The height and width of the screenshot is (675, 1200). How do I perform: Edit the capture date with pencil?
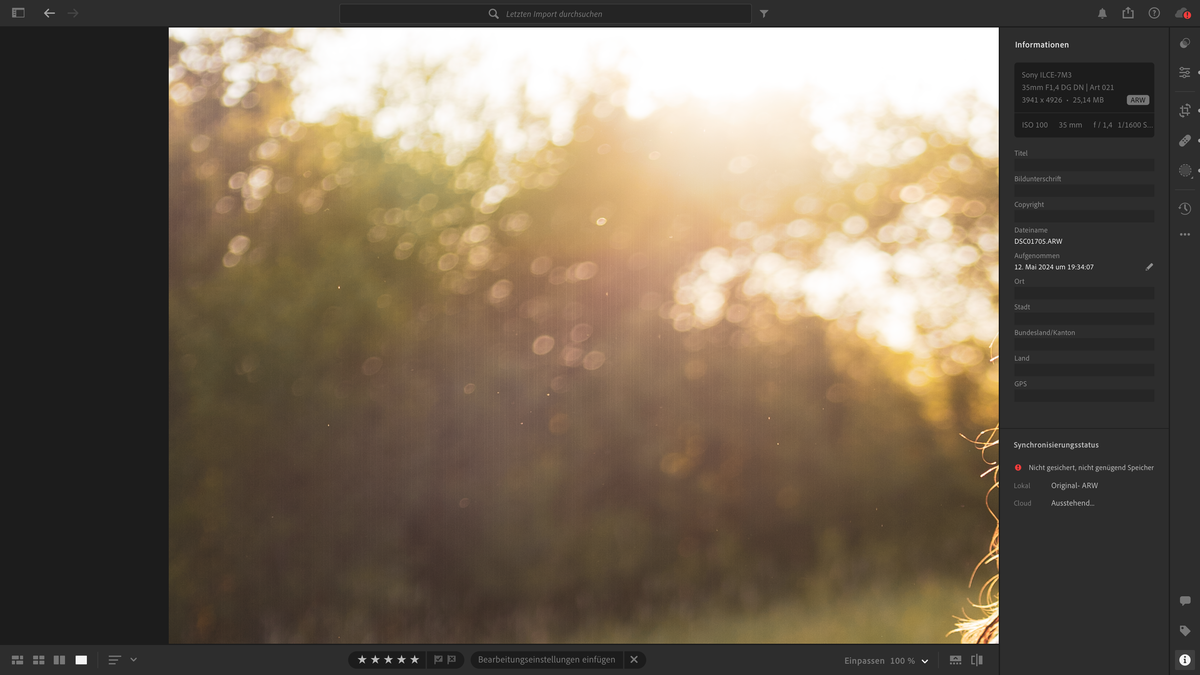click(1149, 267)
